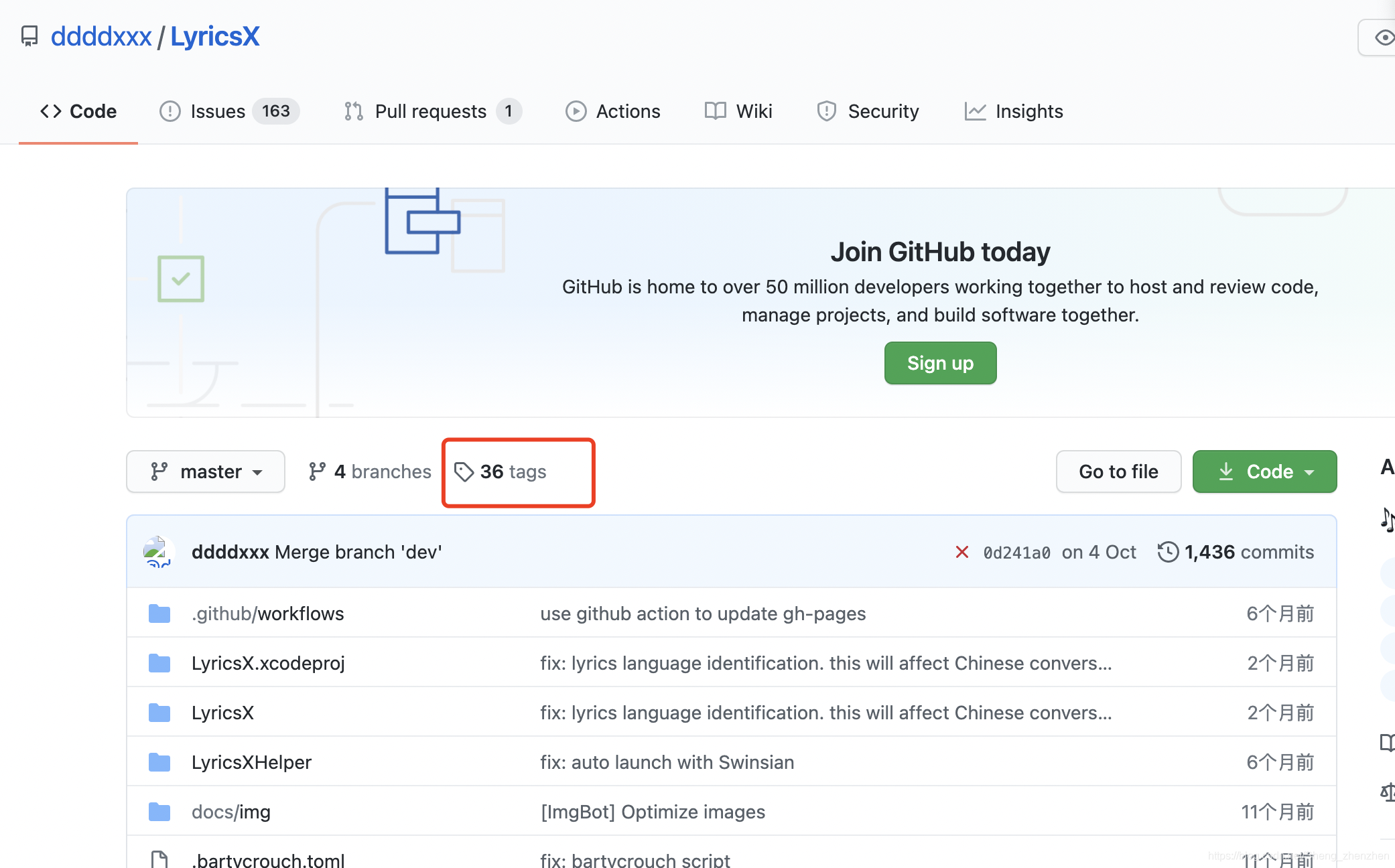Open commit 'fix: bartycrouch script'
The image size is (1395, 868).
[635, 860]
